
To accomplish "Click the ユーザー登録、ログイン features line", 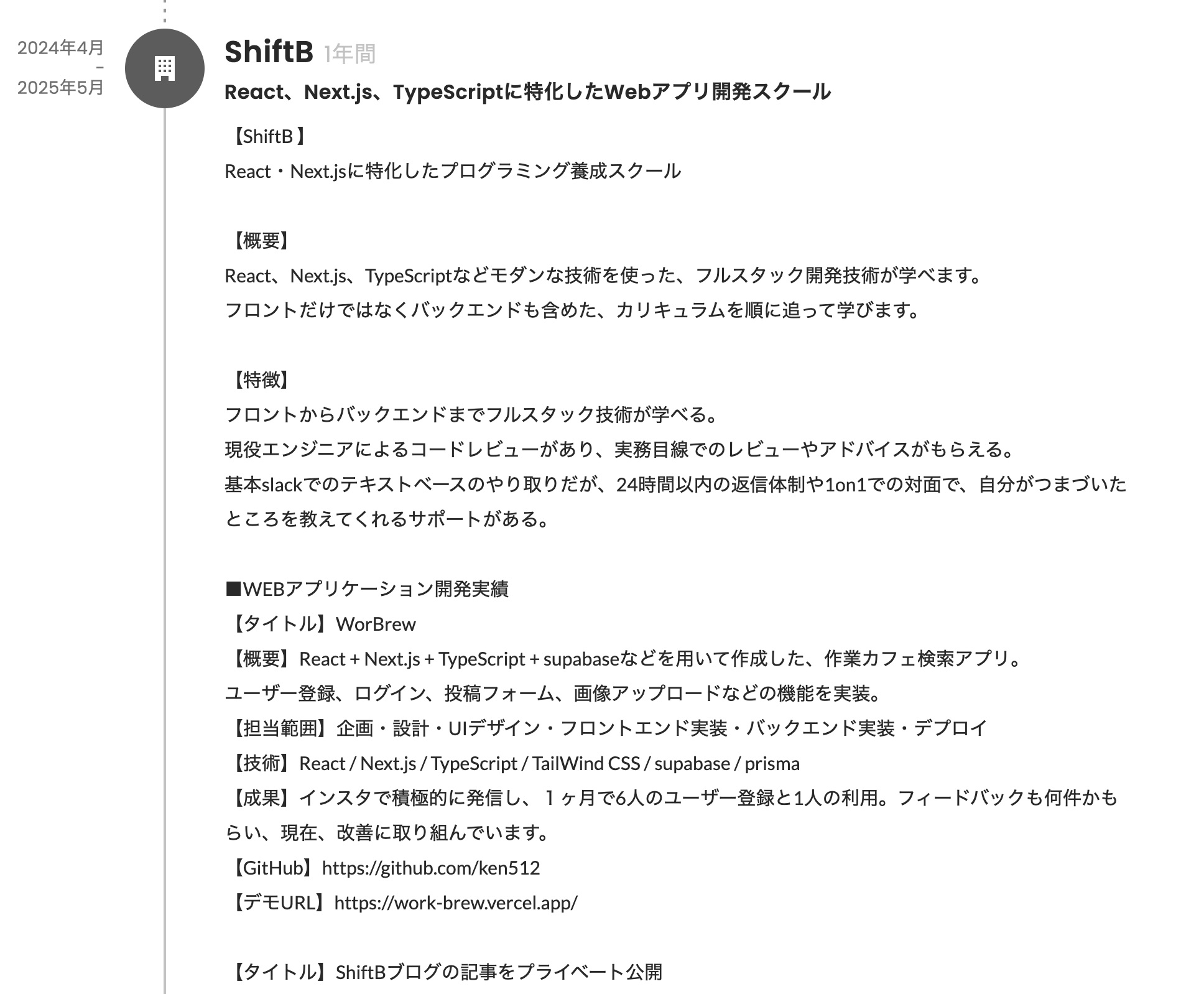I will coord(552,694).
